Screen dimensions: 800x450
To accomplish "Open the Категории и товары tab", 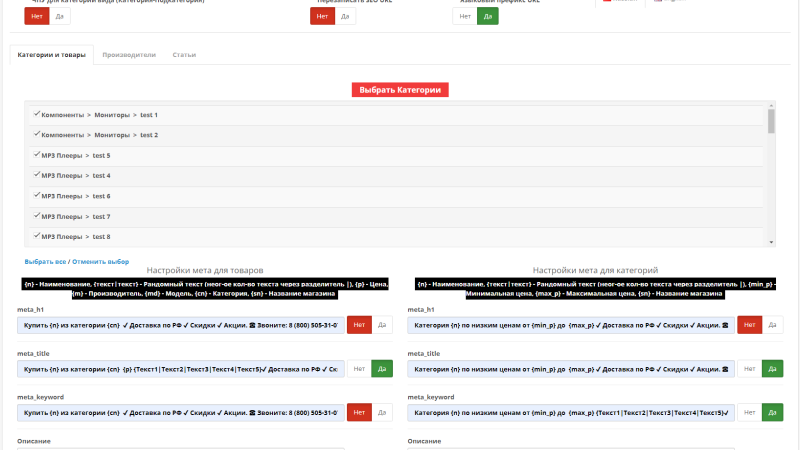I will [52, 55].
